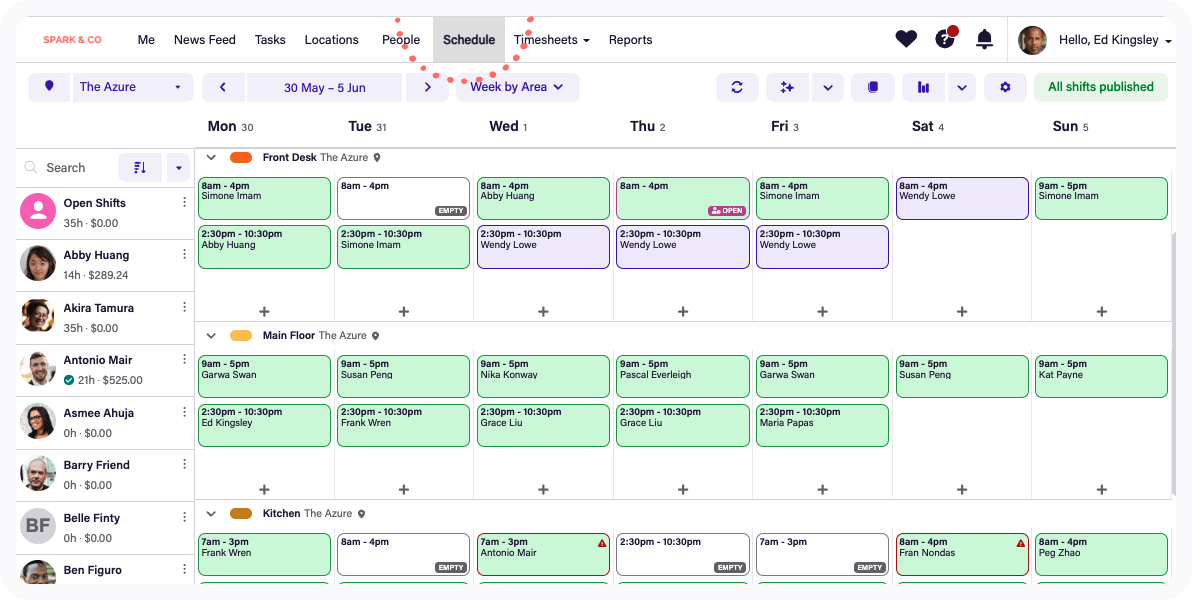Click the All shifts published button
This screenshot has width=1192, height=600.
pos(1100,87)
